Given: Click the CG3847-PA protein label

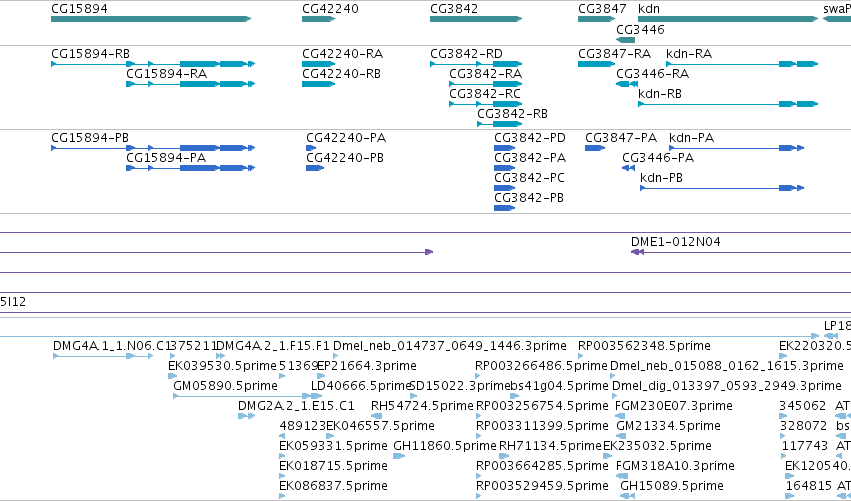Looking at the screenshot, I should (621, 138).
